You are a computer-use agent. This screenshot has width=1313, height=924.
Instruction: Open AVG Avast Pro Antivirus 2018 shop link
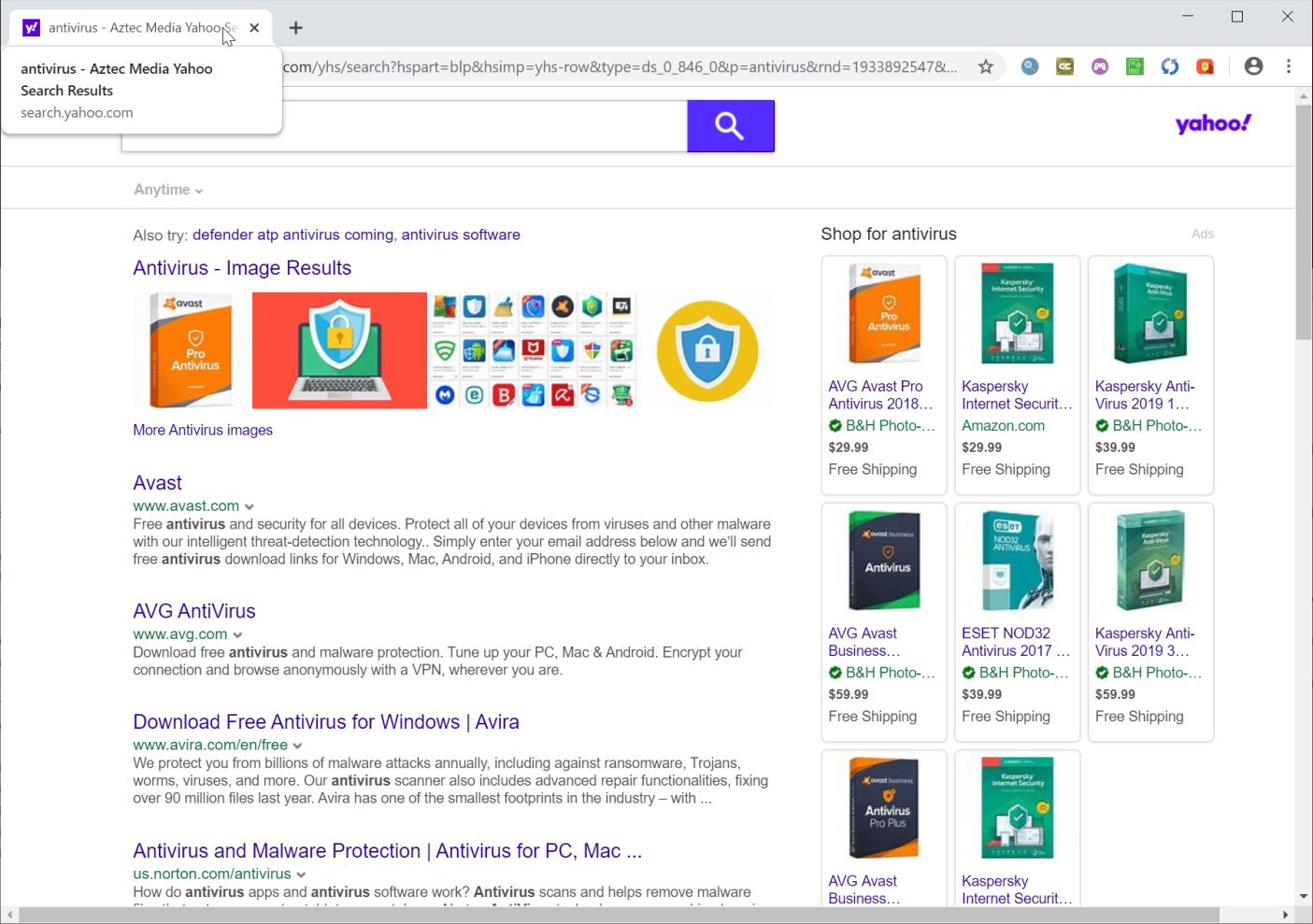pos(880,395)
